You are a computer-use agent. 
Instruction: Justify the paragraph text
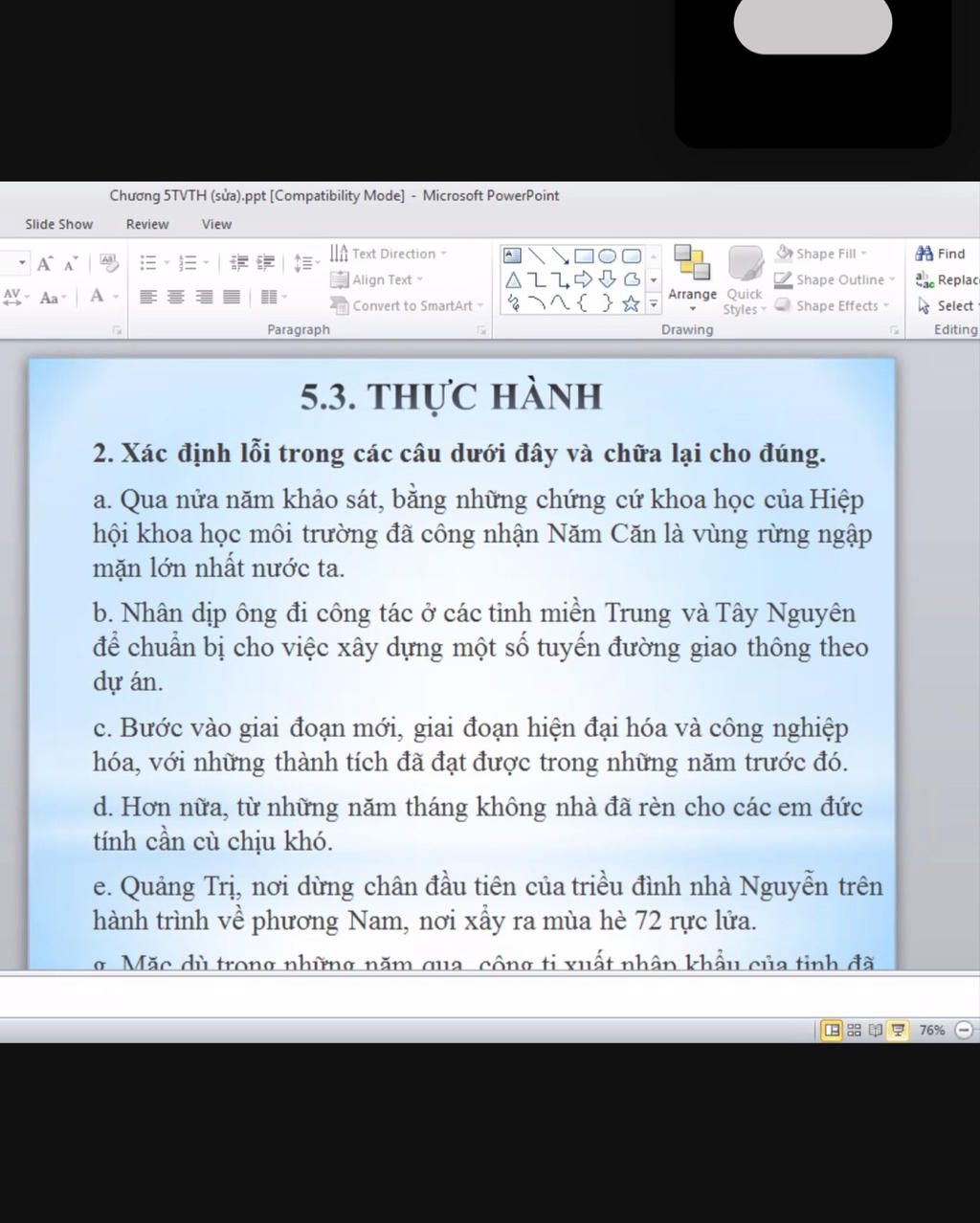click(x=232, y=297)
